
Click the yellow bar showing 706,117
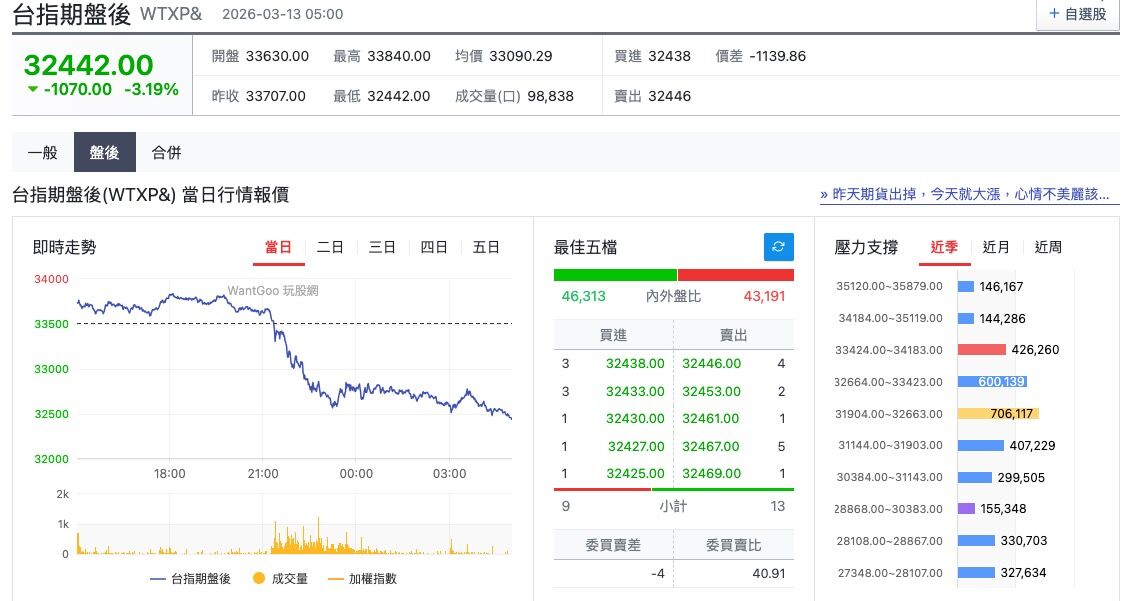[998, 413]
